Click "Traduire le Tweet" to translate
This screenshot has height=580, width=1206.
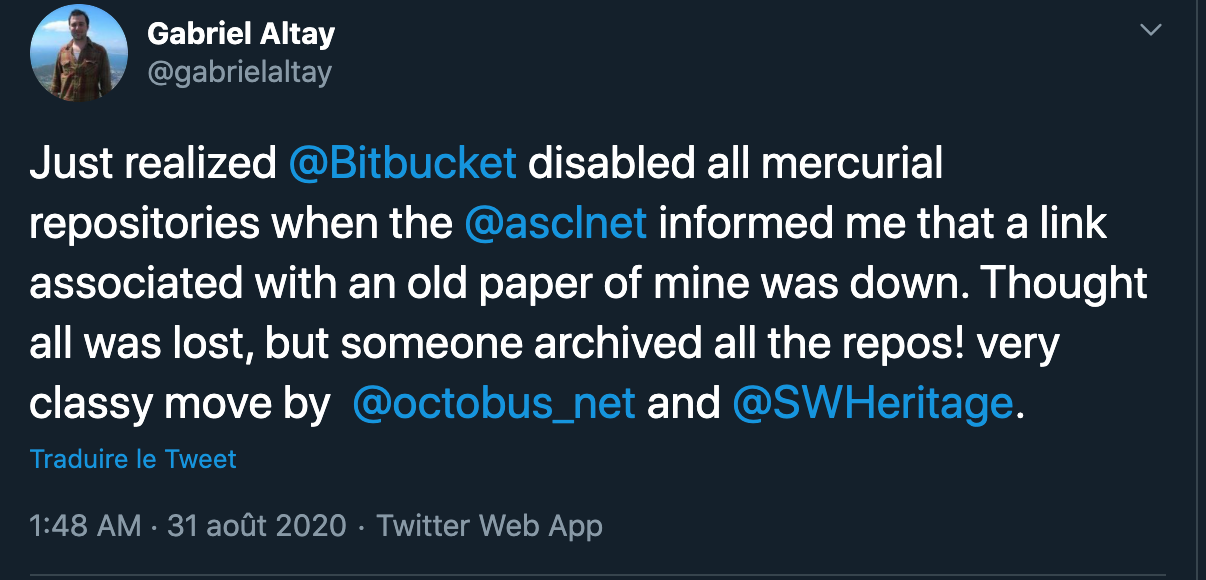point(133,459)
